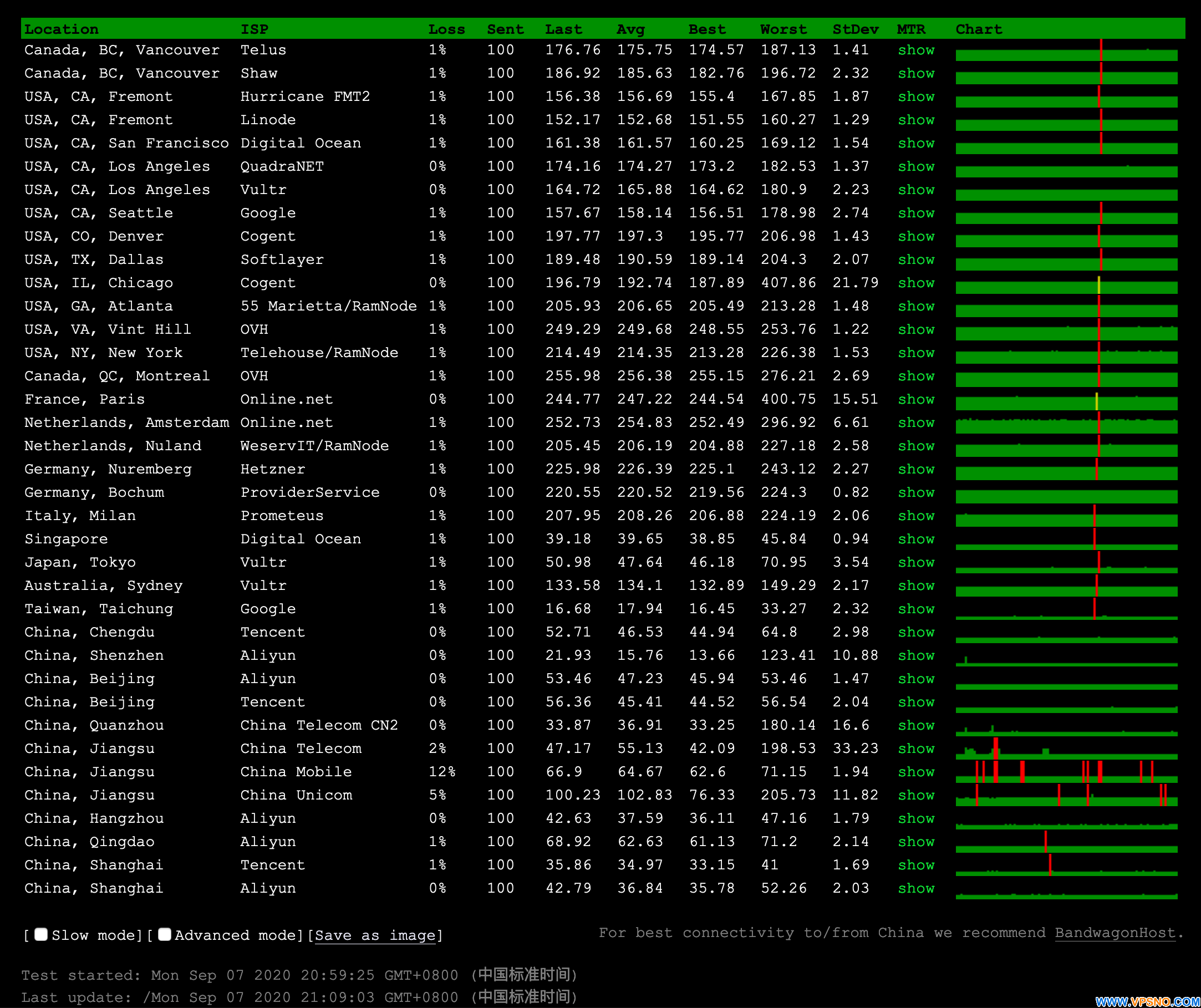
Task: Show MTR for Vancouver Telus row
Action: (x=916, y=50)
